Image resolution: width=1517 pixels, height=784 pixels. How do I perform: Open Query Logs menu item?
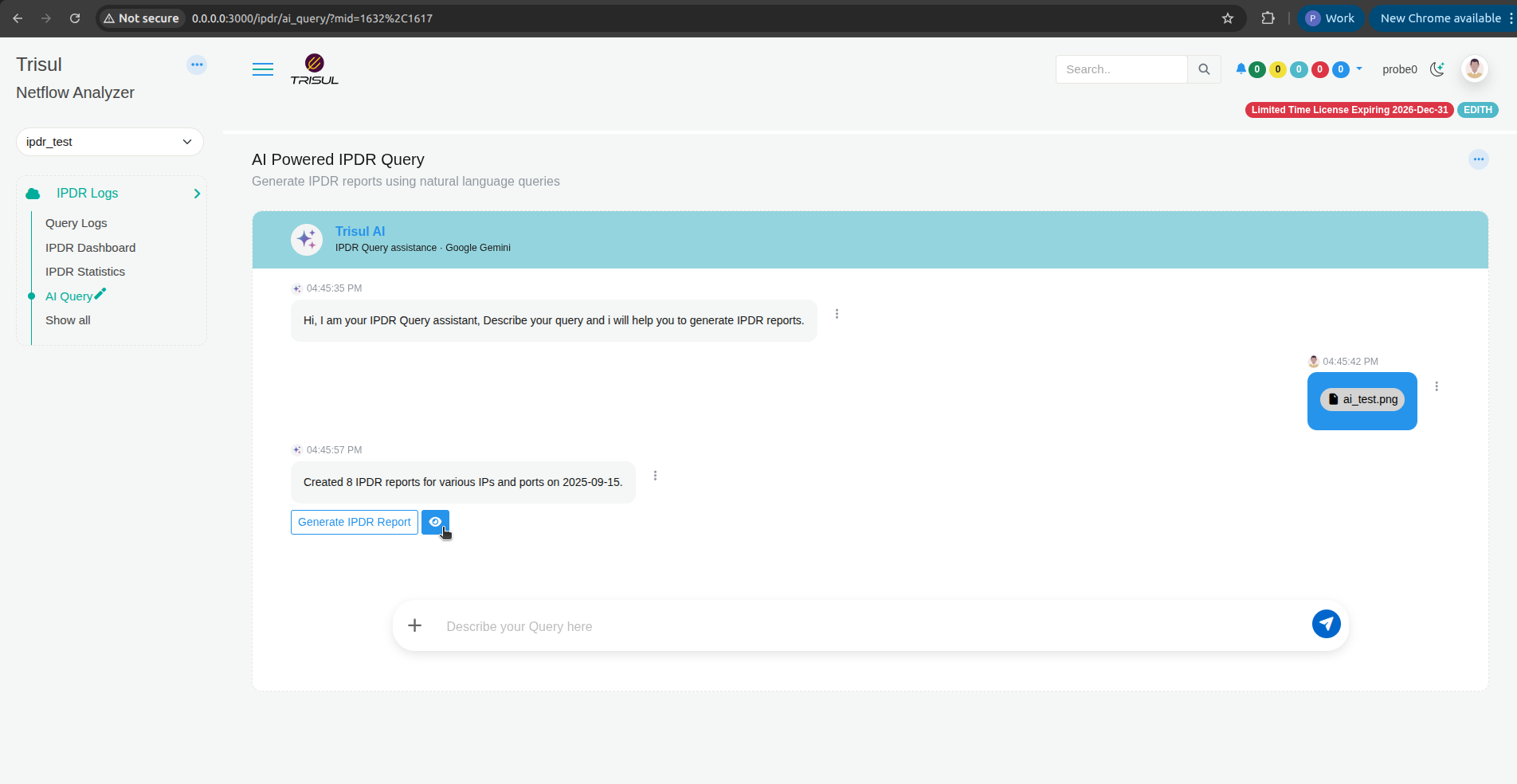click(x=76, y=223)
